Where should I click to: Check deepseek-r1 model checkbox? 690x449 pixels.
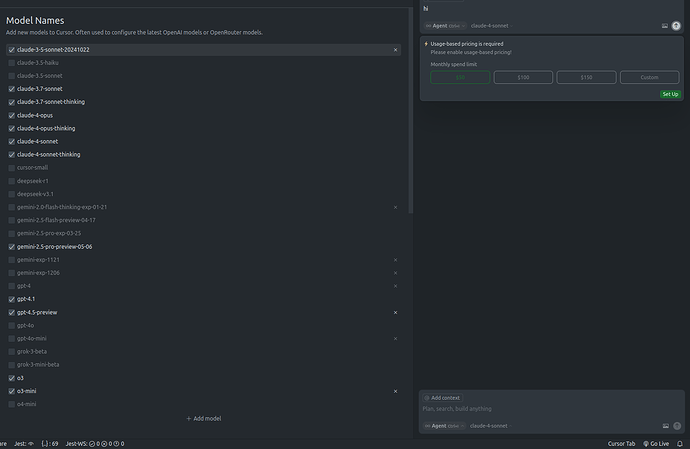click(x=11, y=181)
